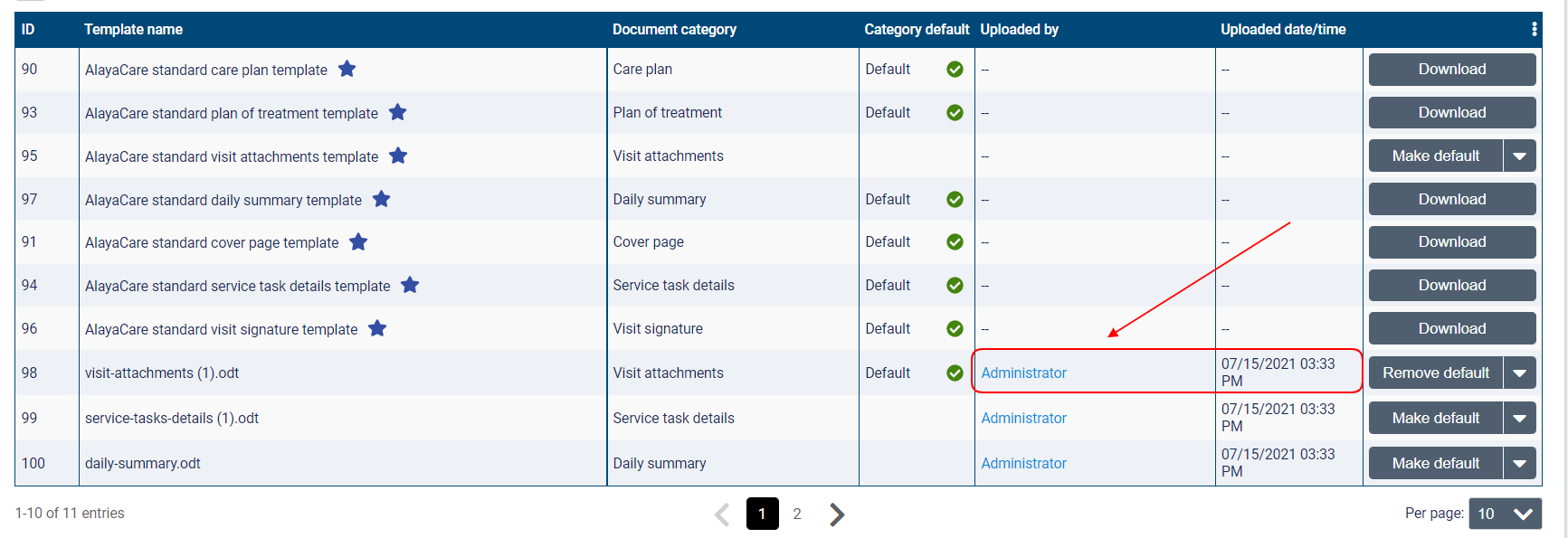This screenshot has width=1568, height=538.
Task: Expand arrow beside Make default for daily-summary.odt
Action: 1519,463
